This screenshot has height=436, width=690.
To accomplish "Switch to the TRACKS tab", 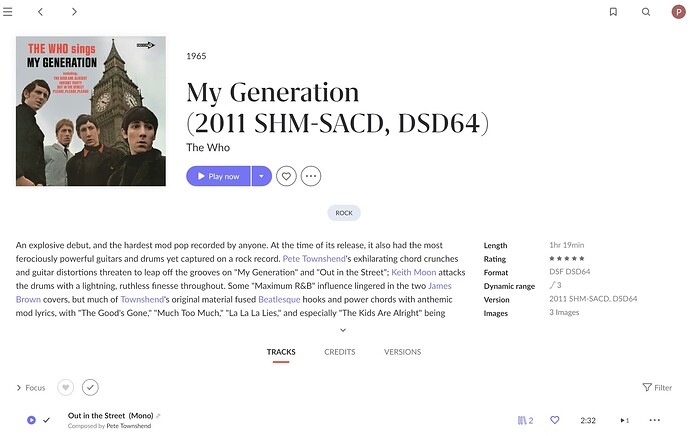I will 281,352.
